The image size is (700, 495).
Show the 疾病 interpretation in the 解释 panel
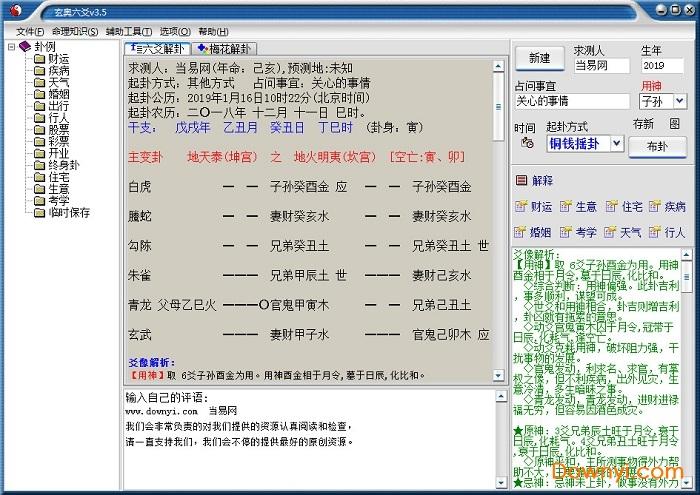[x=667, y=207]
